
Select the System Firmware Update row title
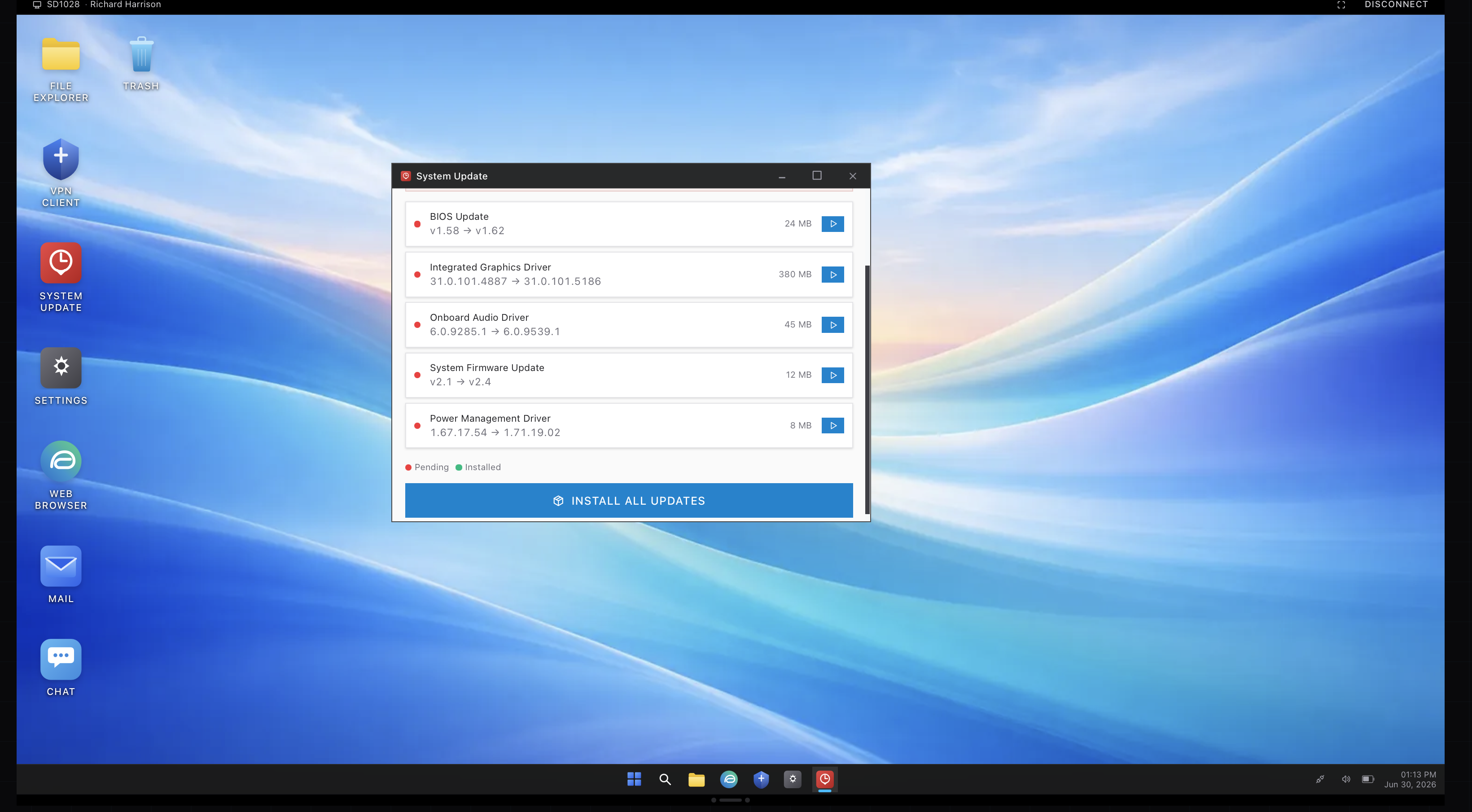tap(487, 368)
